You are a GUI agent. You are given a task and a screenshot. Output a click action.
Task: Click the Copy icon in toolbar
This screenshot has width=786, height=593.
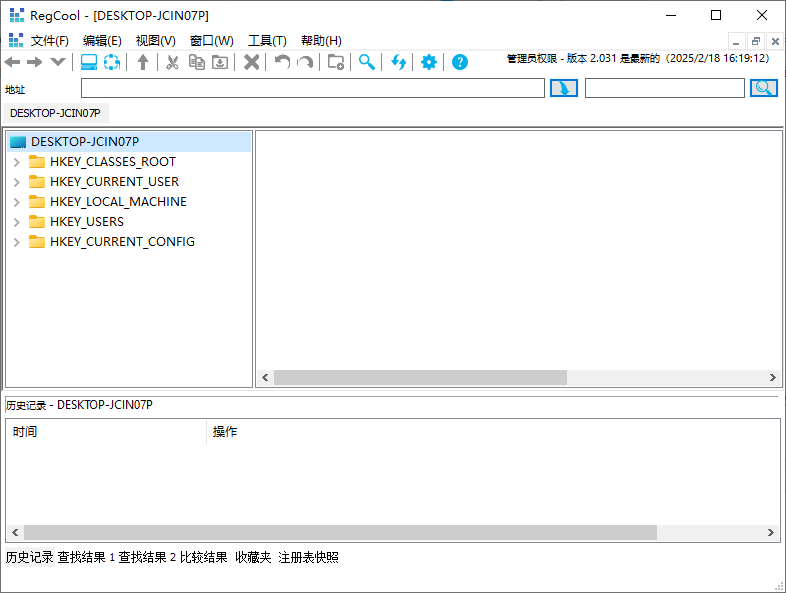(x=196, y=62)
